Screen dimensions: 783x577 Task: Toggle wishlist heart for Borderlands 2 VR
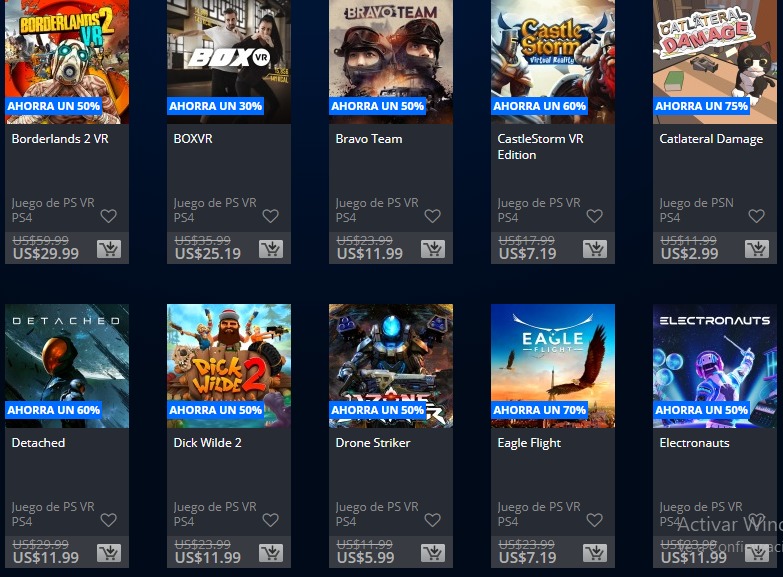pyautogui.click(x=108, y=216)
